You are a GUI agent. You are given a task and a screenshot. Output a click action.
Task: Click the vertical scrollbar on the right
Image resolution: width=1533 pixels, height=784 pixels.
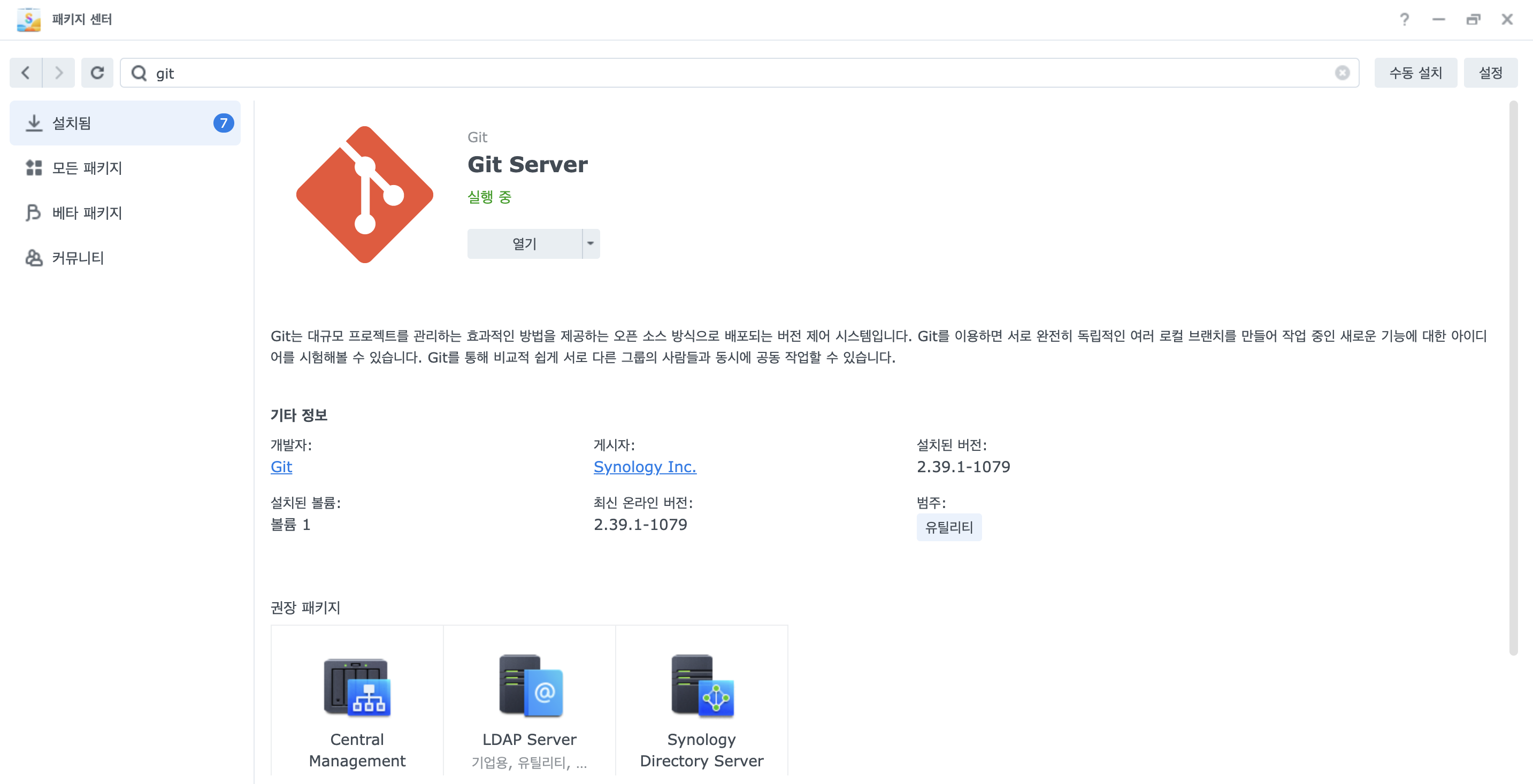coord(1513,378)
